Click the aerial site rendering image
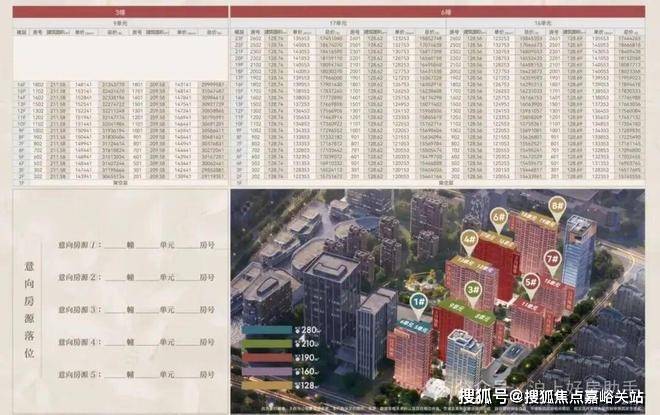 click(437, 301)
